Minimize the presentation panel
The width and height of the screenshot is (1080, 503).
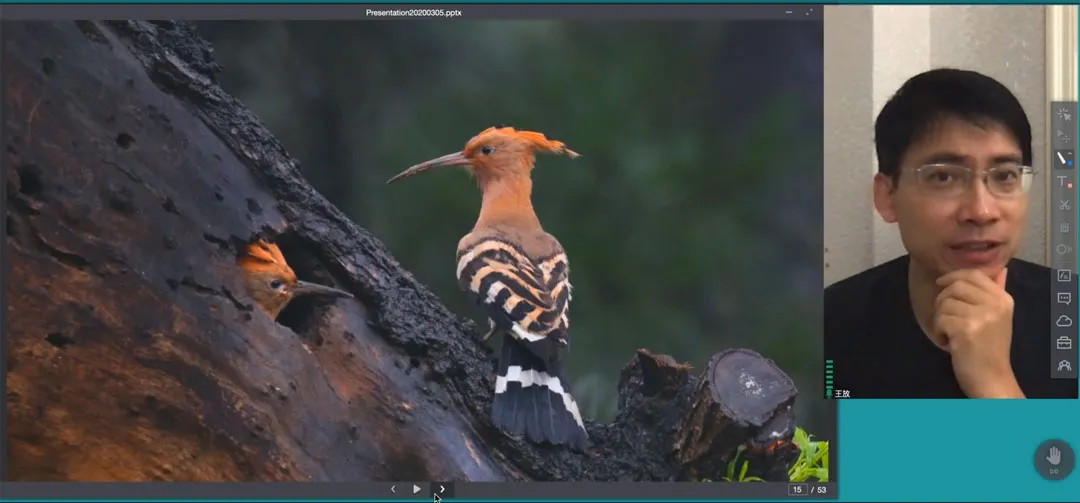789,12
